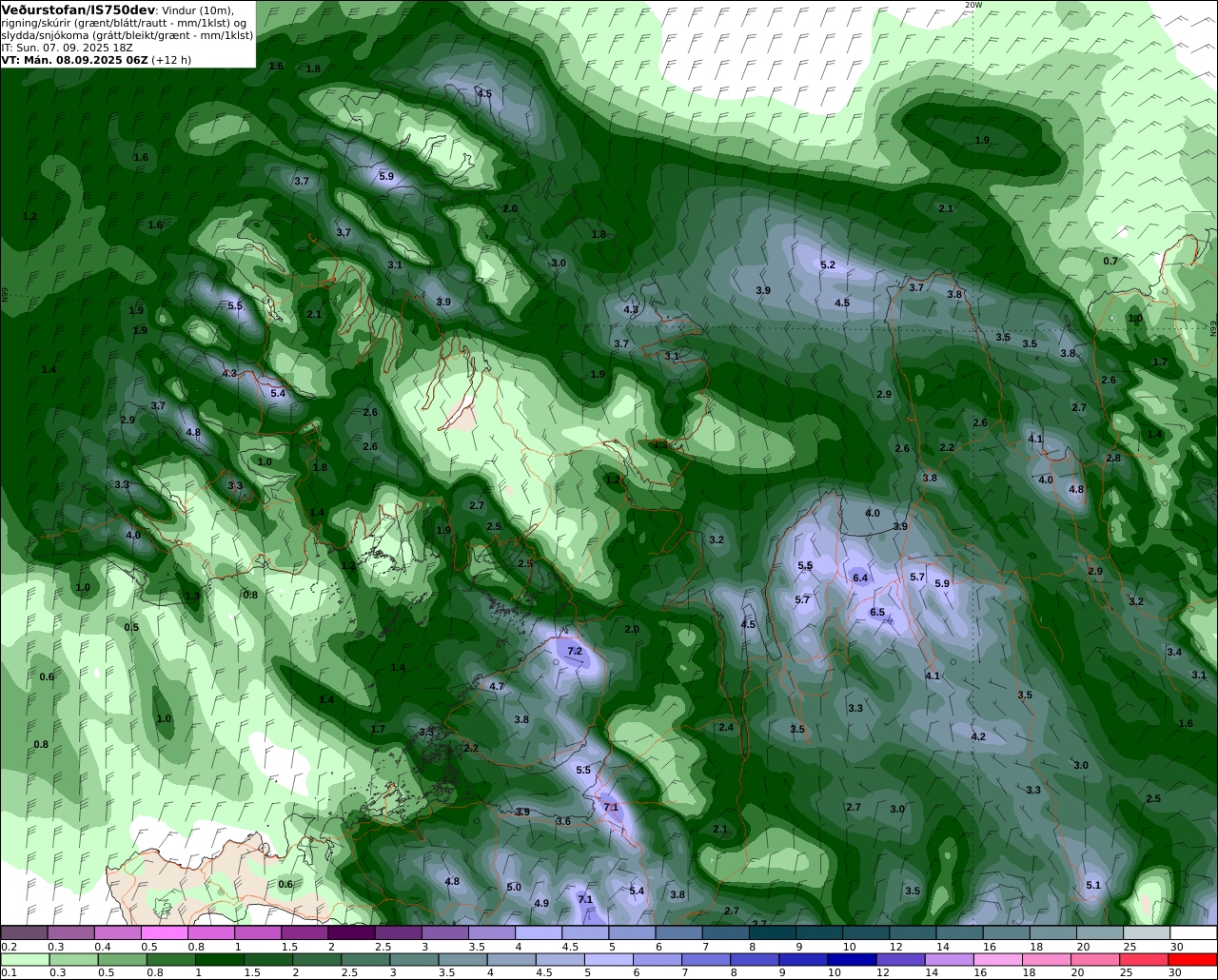Select upper legend swatch between 12 and 14
This screenshot has height=980, width=1218.
[913, 933]
